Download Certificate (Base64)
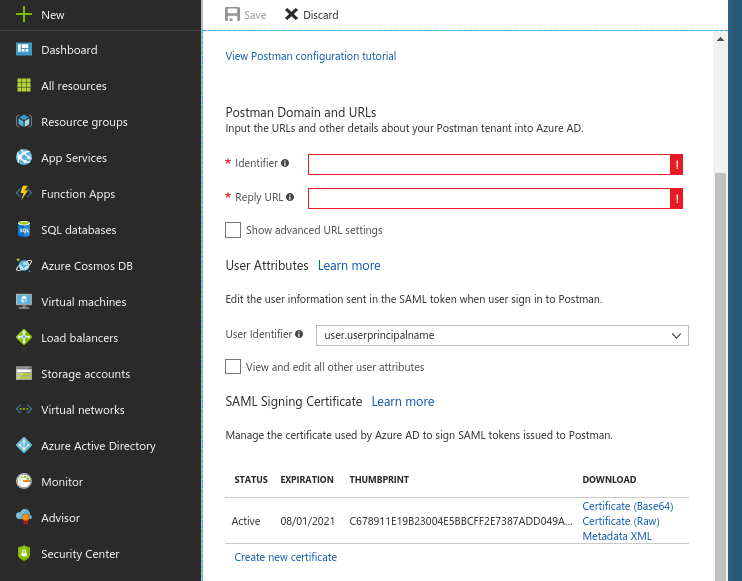 tap(628, 506)
